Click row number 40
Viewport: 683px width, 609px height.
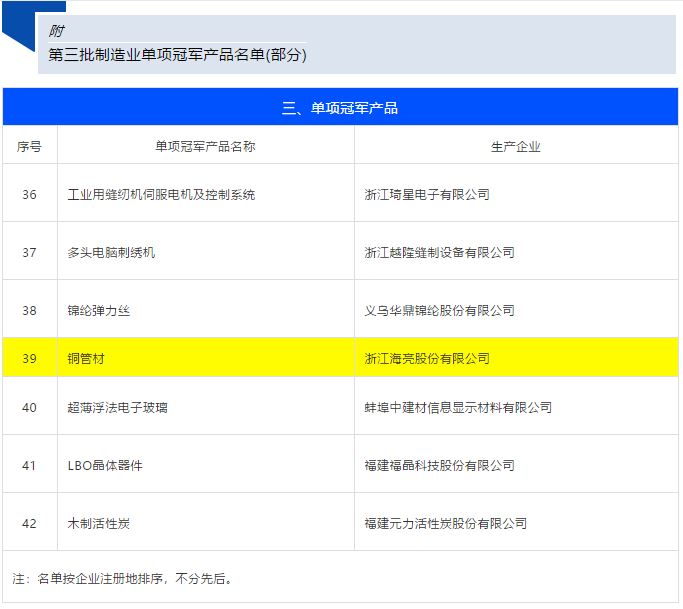click(x=29, y=407)
